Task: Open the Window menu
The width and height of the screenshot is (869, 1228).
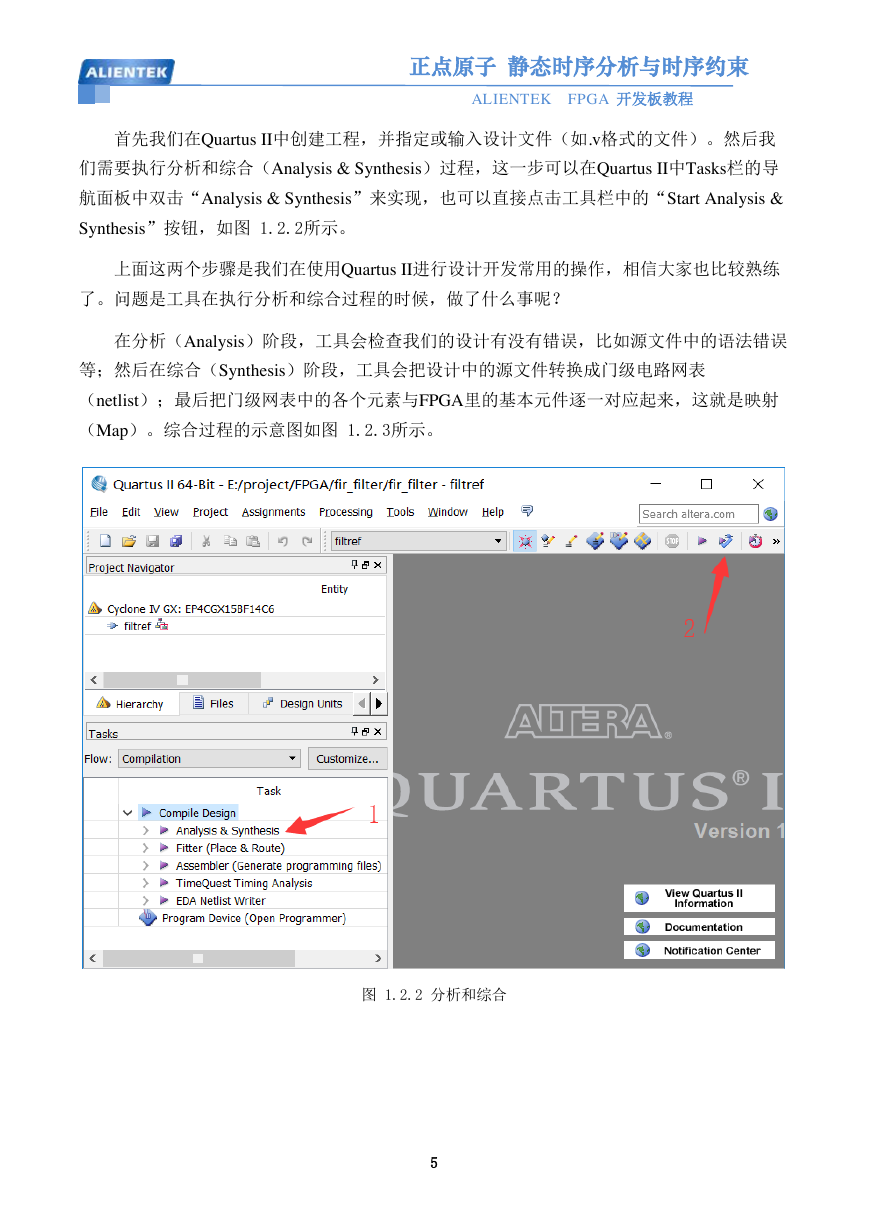Action: (447, 512)
